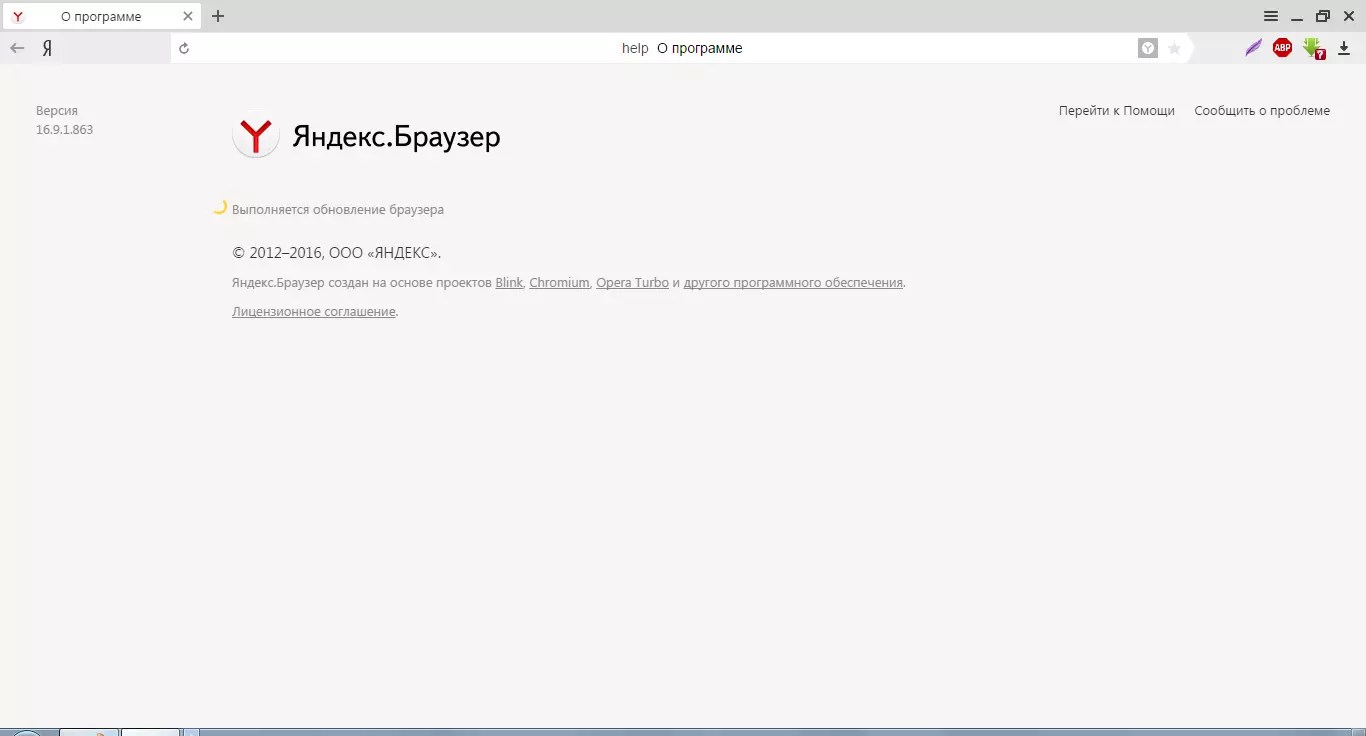The height and width of the screenshot is (736, 1366).
Task: Open the Opera Turbo link
Action: pos(632,283)
